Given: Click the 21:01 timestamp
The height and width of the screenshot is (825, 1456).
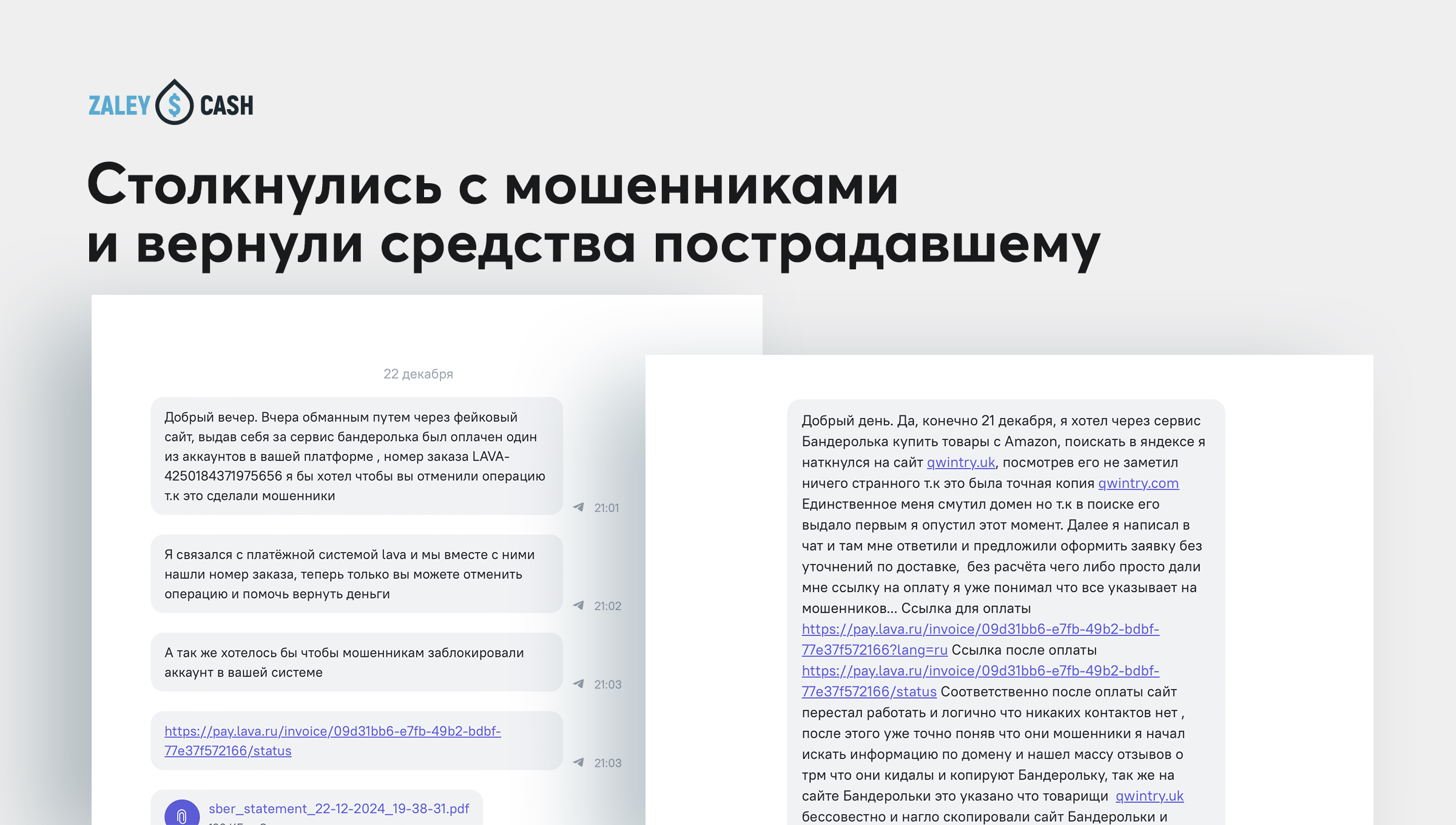Looking at the screenshot, I should point(607,508).
